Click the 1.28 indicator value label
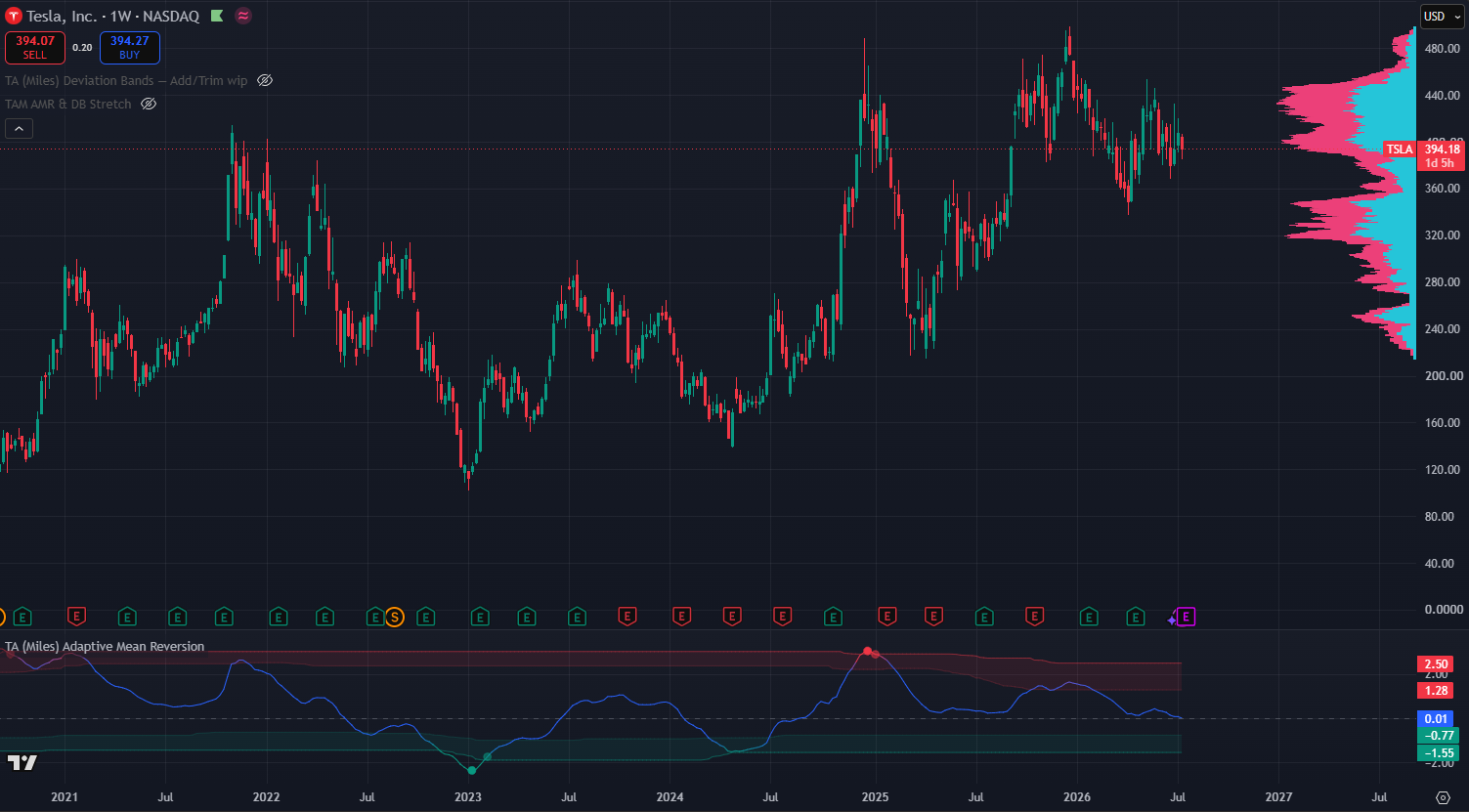Screen dimensions: 1469x812 click(1437, 691)
